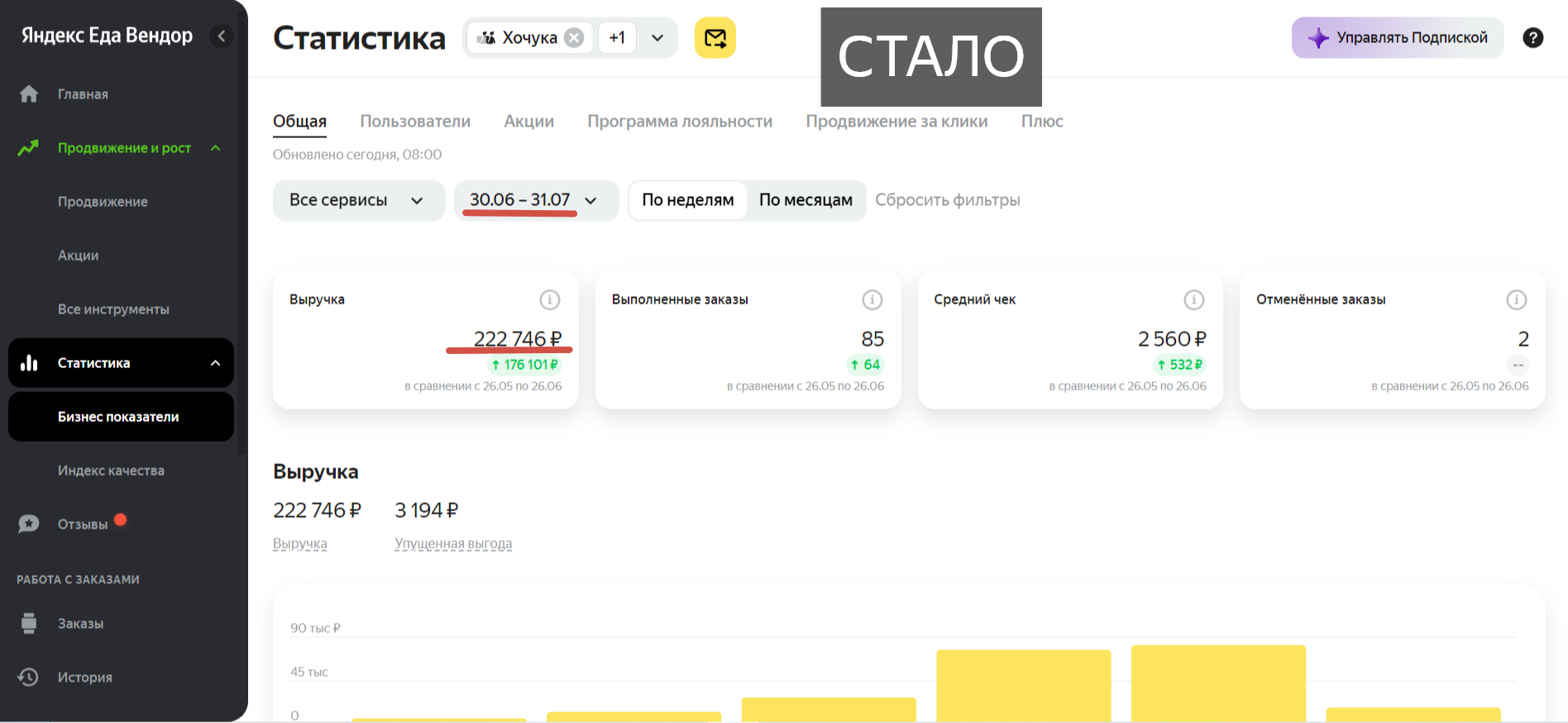Click the 3 194 ₽ lost profit value
The image size is (1568, 723).
427,510
